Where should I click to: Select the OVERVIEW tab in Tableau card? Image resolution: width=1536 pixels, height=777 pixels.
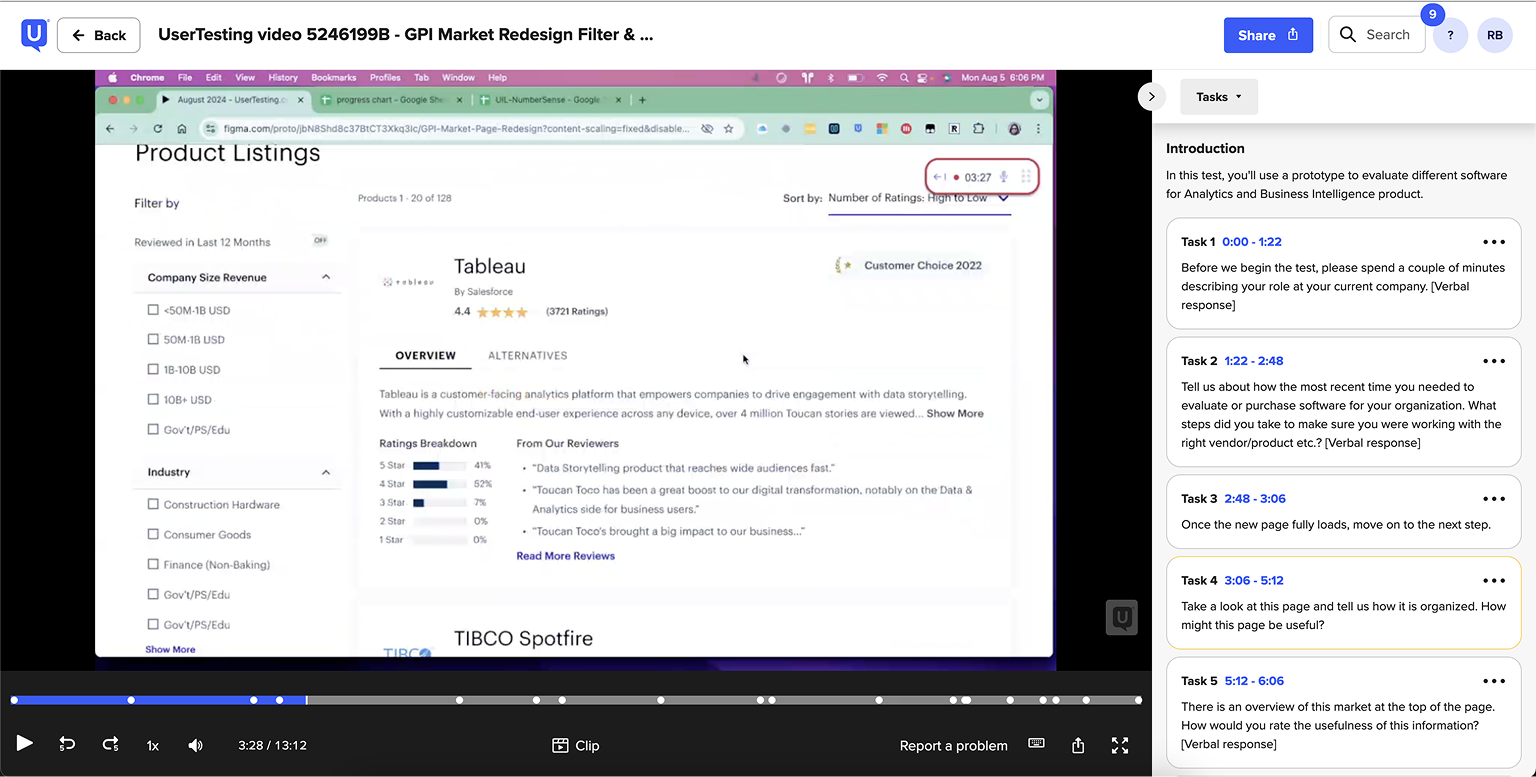pos(425,356)
